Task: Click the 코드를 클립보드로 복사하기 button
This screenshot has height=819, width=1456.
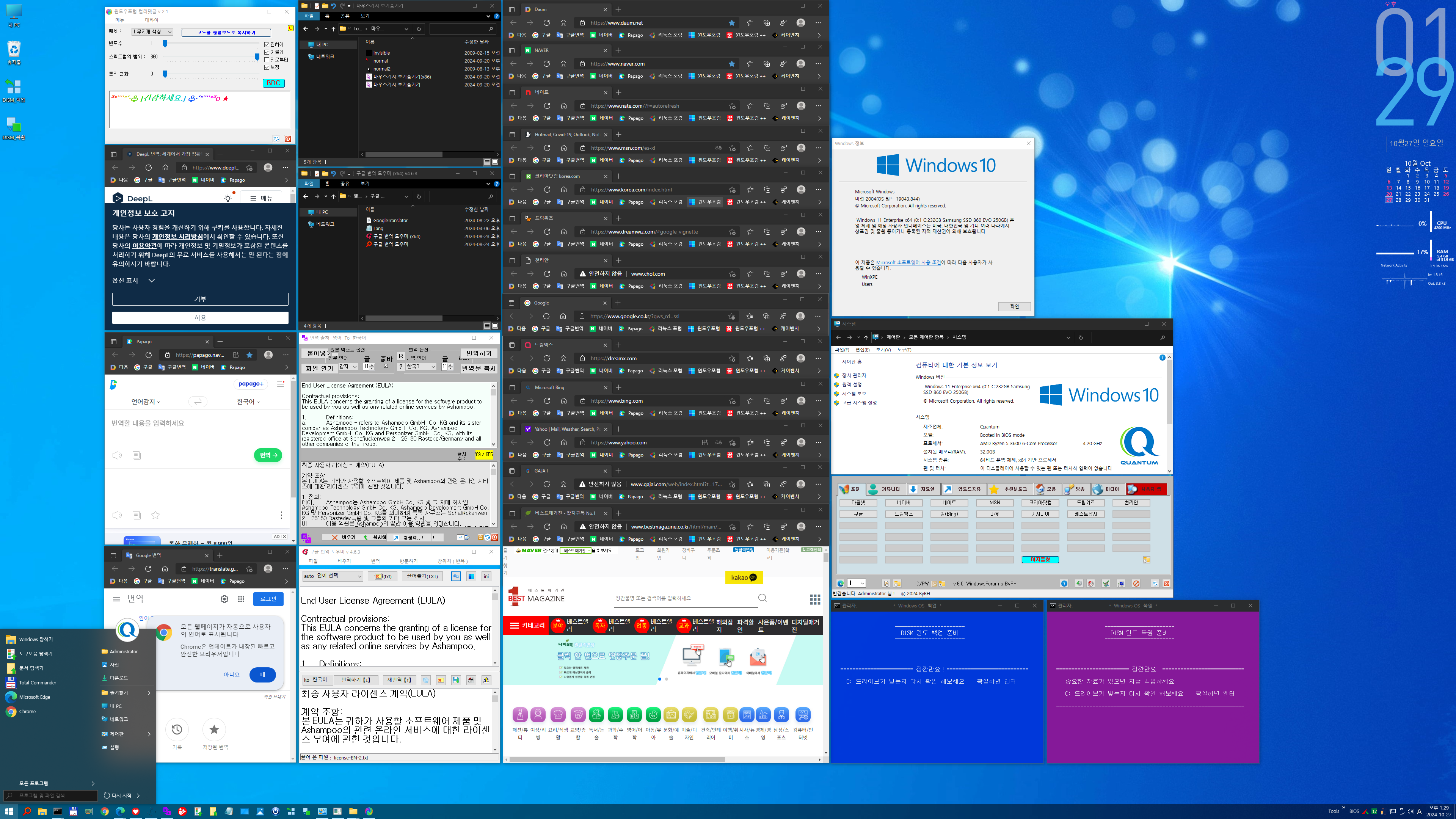Action: (x=226, y=32)
